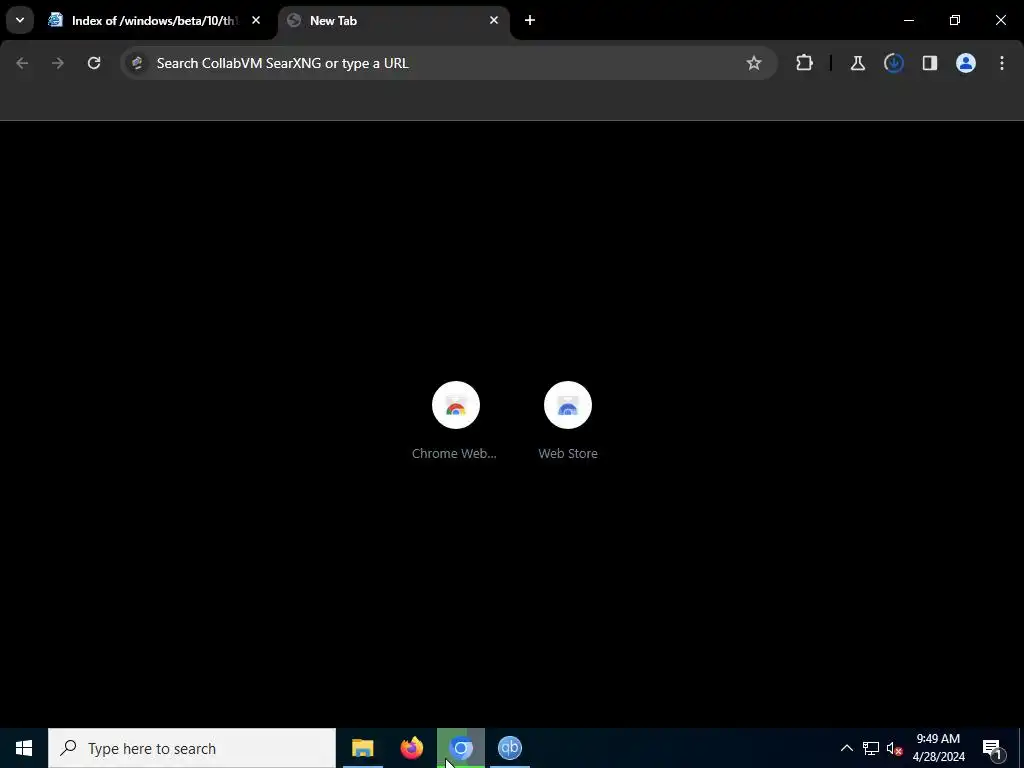Screen dimensions: 1024x768
Task: Open the Chrome Labs flask icon
Action: [x=857, y=63]
